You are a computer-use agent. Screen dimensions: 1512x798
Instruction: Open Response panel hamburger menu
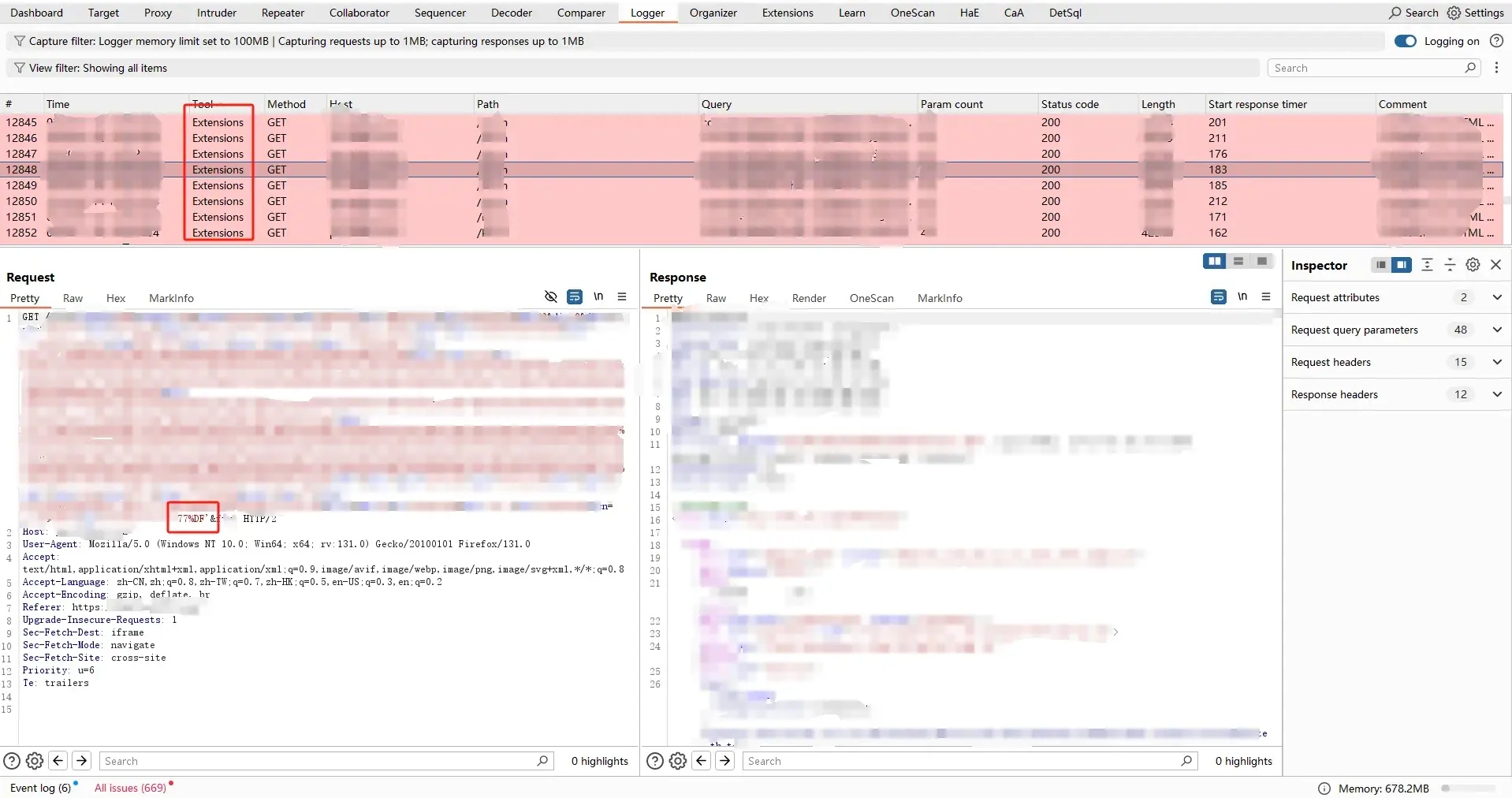pyautogui.click(x=1266, y=296)
